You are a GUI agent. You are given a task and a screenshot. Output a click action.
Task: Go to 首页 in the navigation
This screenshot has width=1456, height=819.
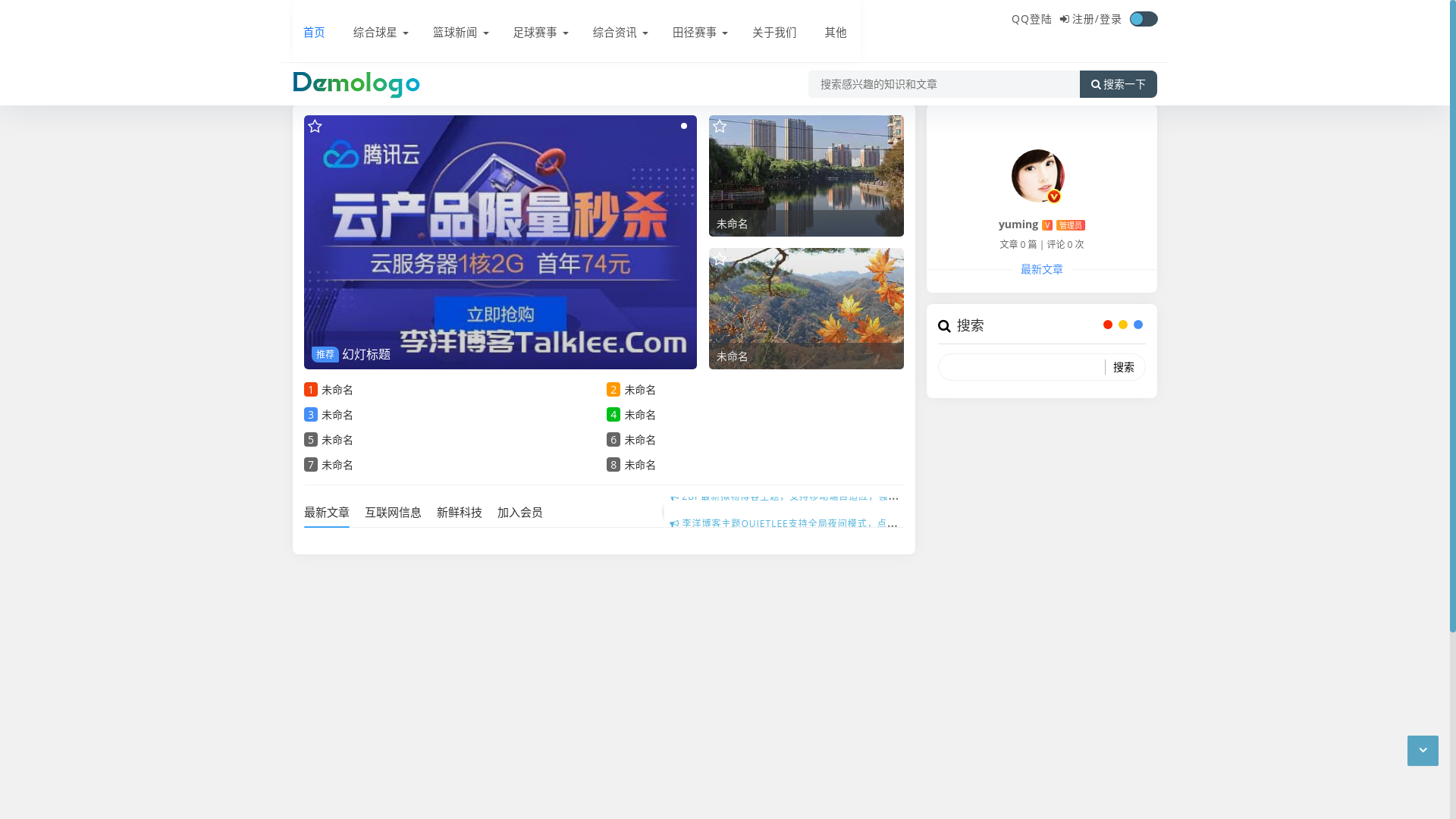[x=314, y=33]
